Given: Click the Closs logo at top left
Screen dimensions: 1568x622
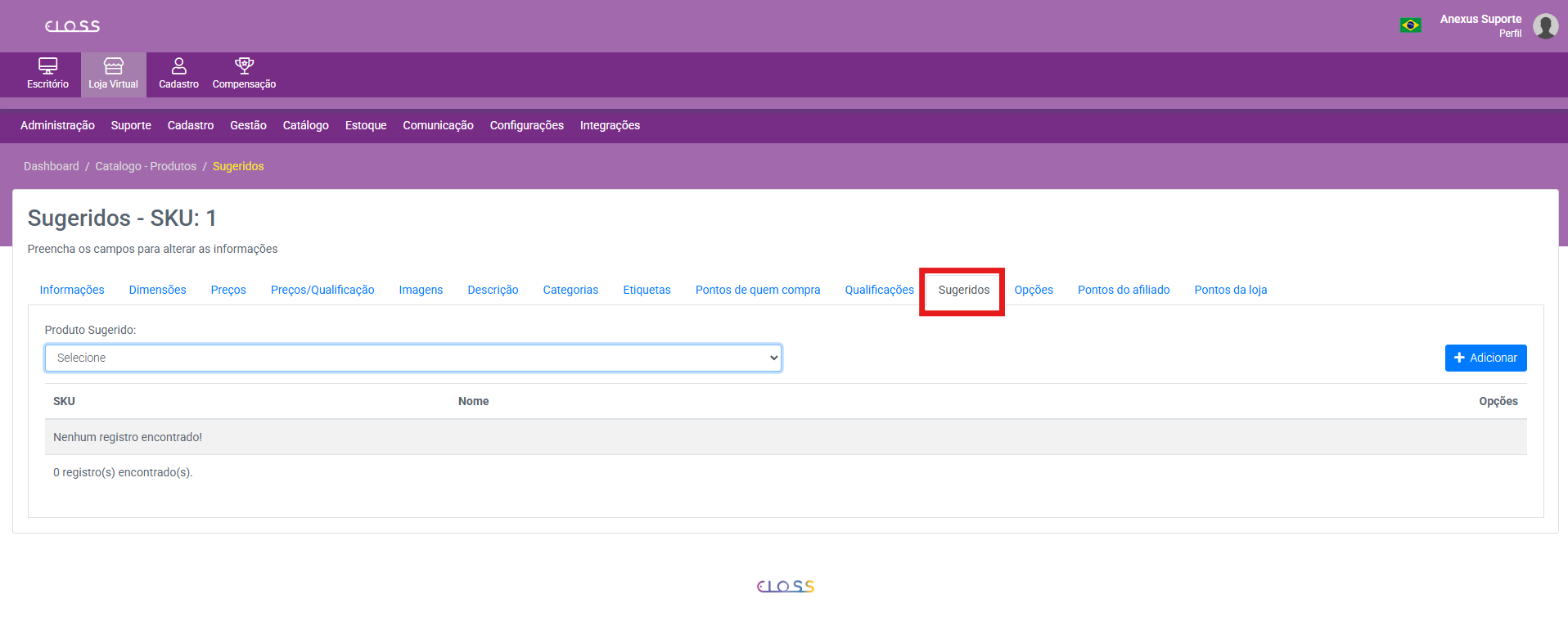Looking at the screenshot, I should (72, 26).
